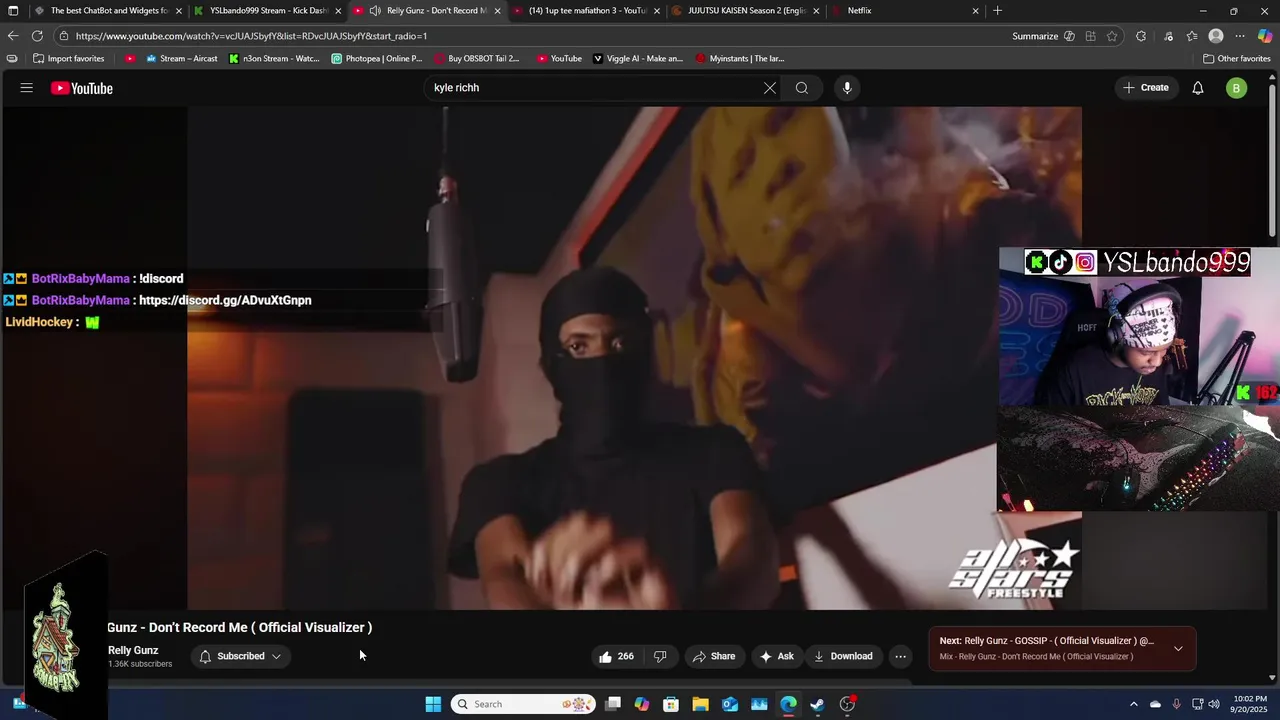1280x720 pixels.
Task: Launch Copilot from the Edge toolbar
Action: (1265, 36)
